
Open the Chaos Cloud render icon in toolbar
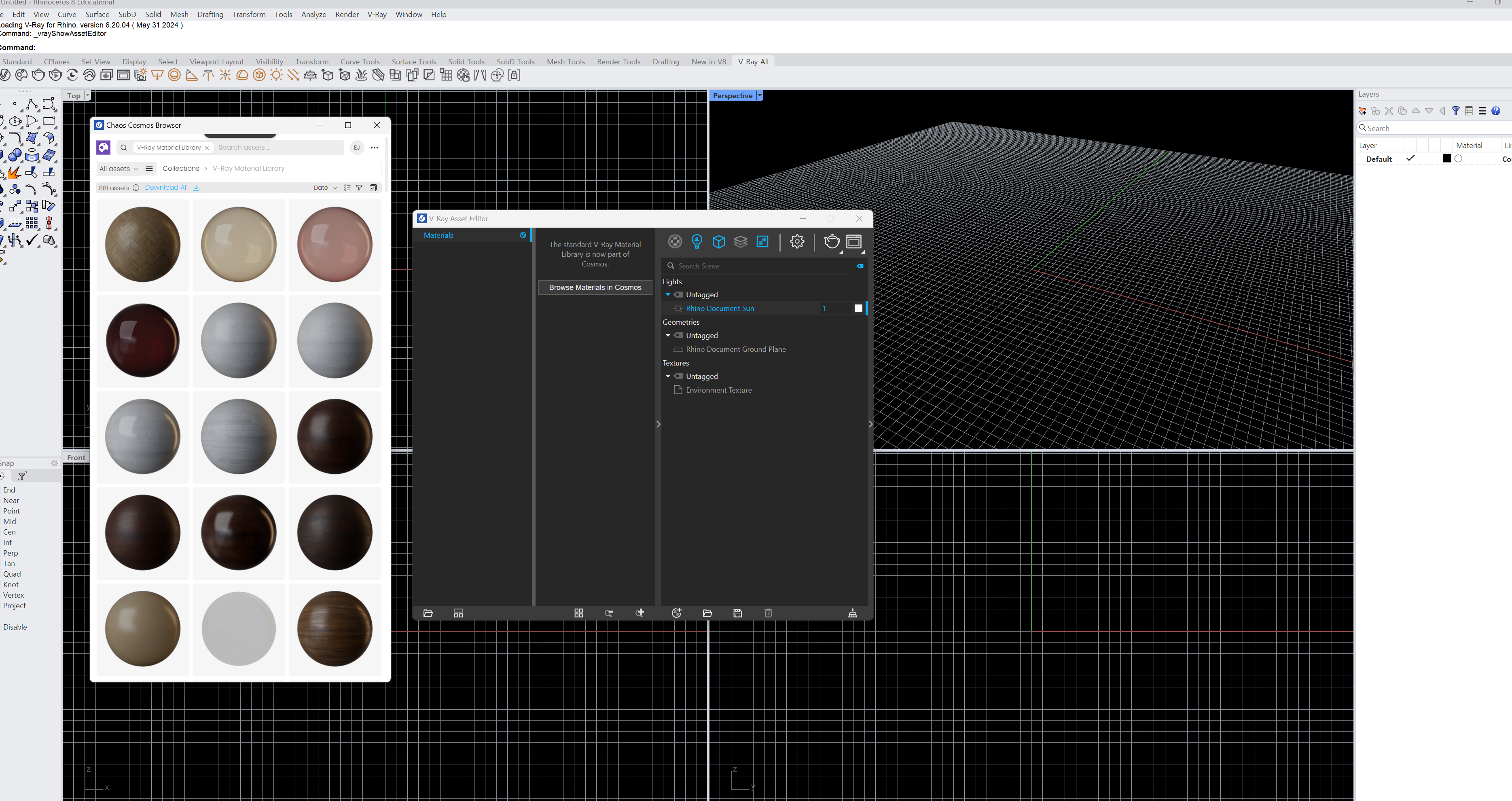[x=89, y=75]
